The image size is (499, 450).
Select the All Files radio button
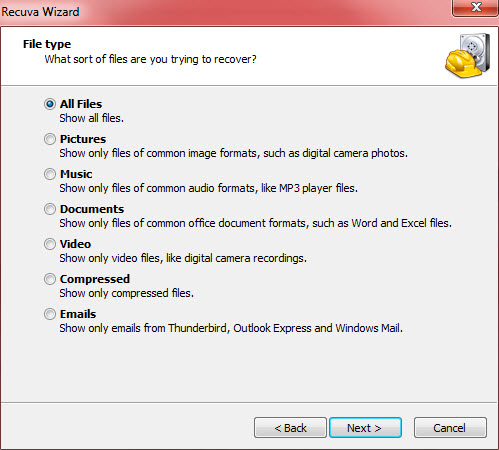(50, 104)
